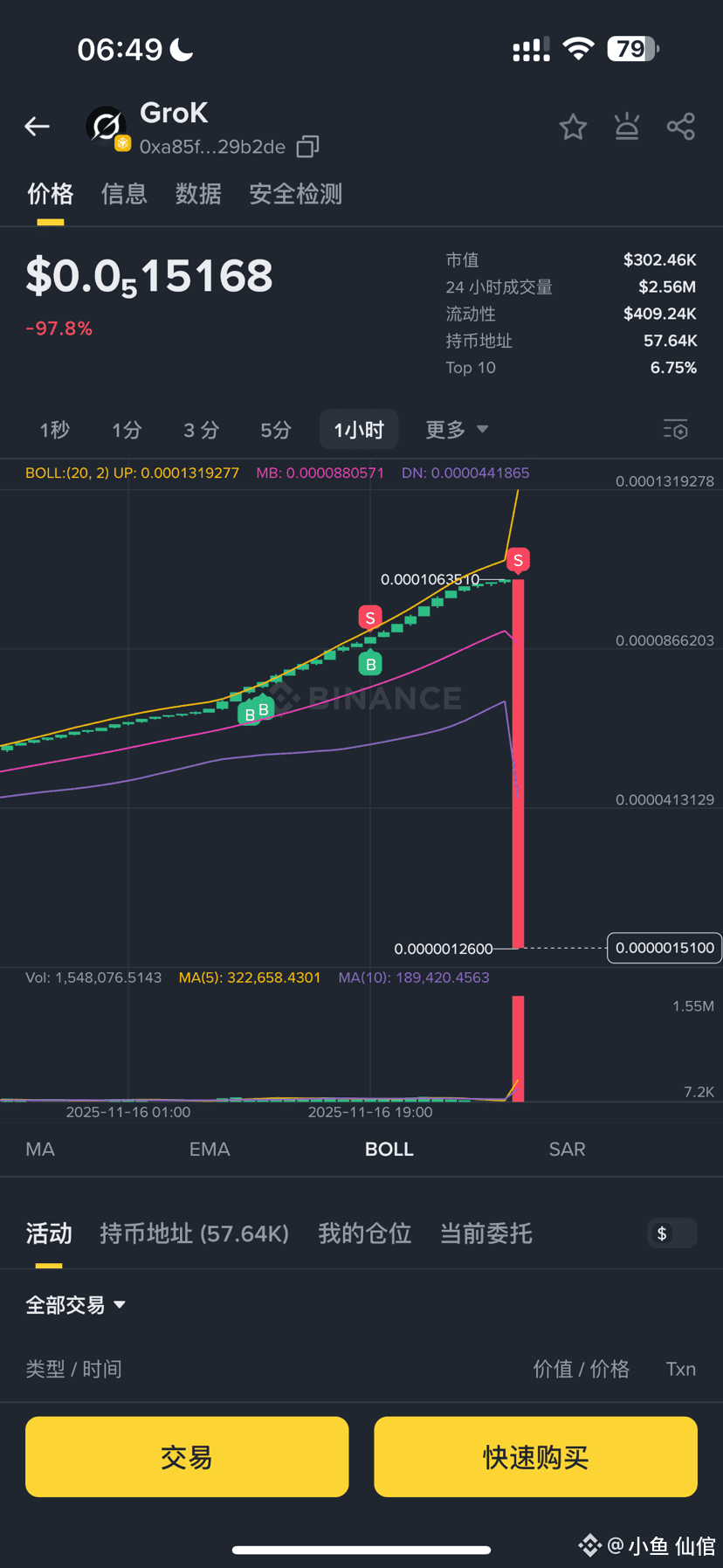Tap the 交易 button
Viewport: 723px width, 1568px height.
tap(187, 1457)
